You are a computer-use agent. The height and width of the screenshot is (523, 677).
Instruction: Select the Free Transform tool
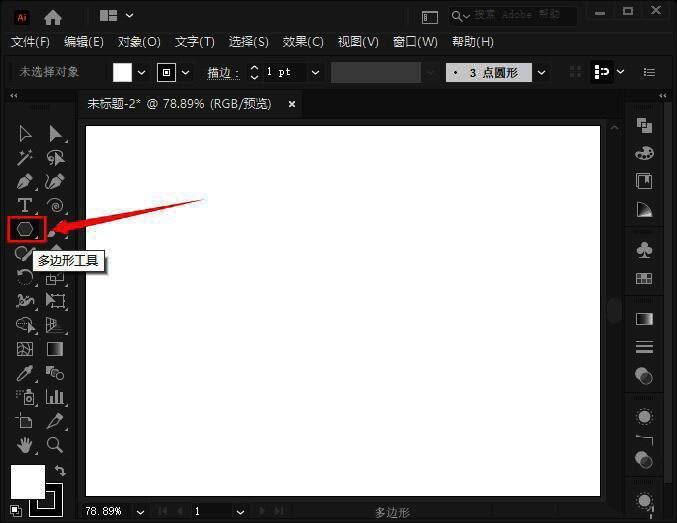point(55,301)
